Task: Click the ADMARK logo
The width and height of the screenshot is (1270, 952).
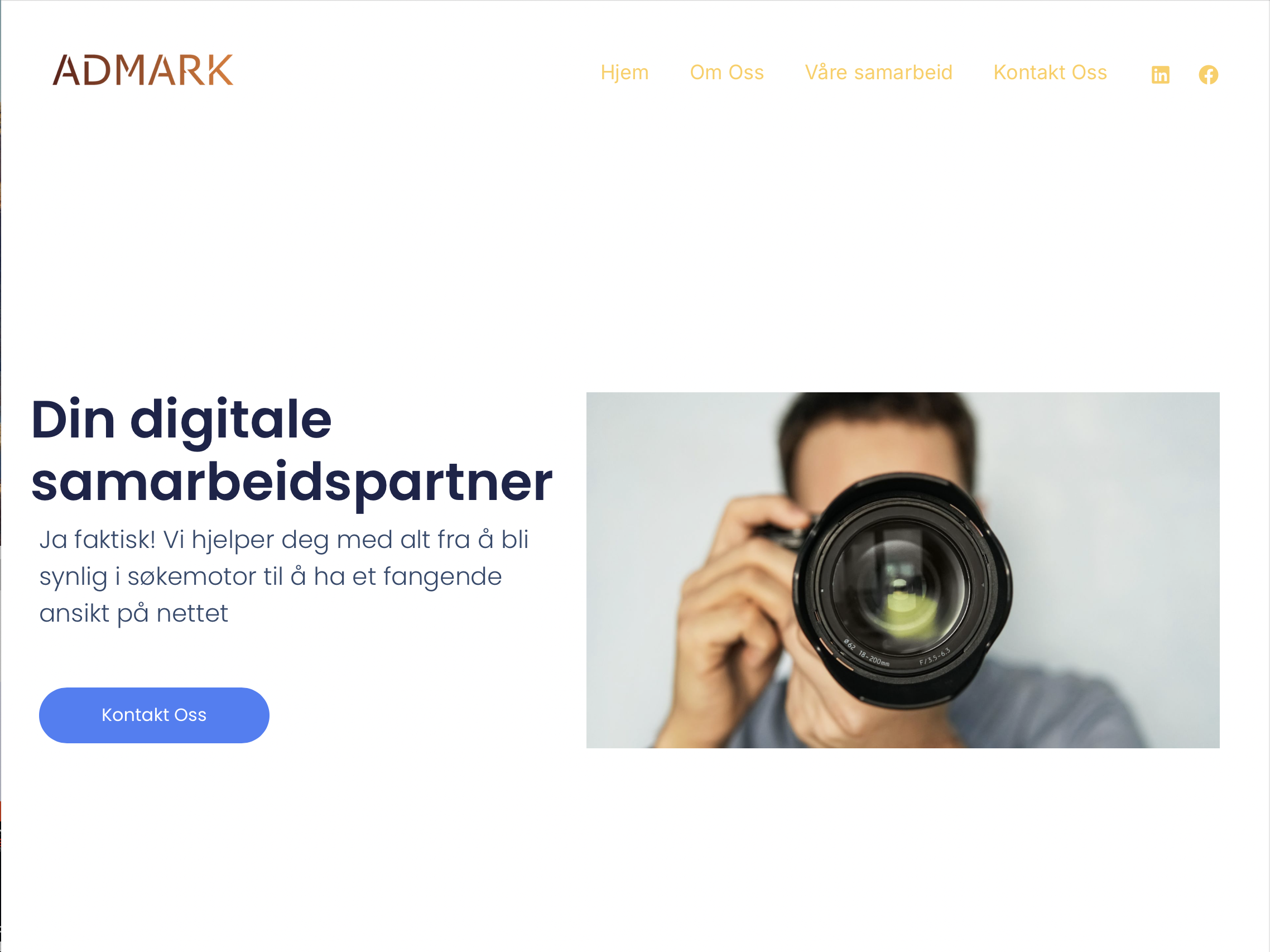Action: point(143,70)
